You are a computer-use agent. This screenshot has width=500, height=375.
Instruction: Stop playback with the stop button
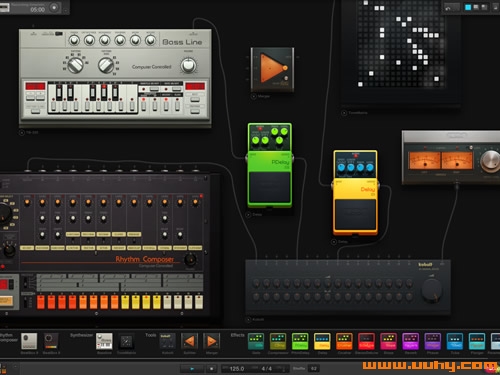(211, 369)
